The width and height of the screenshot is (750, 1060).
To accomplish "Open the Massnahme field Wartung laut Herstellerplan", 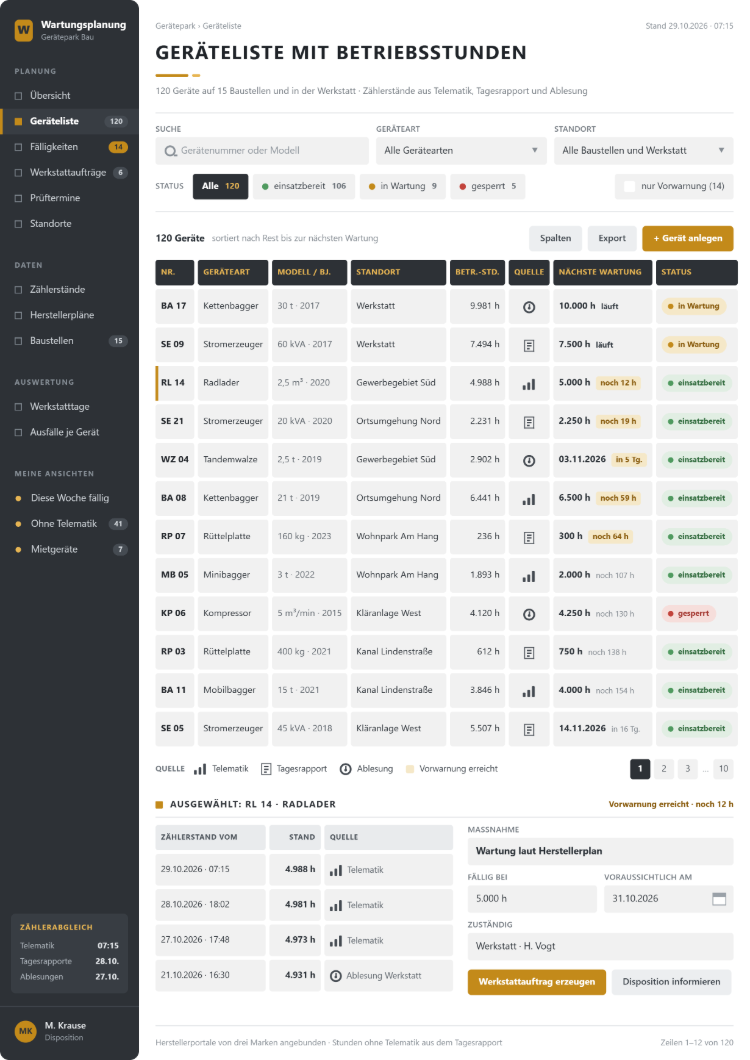I will [x=600, y=851].
